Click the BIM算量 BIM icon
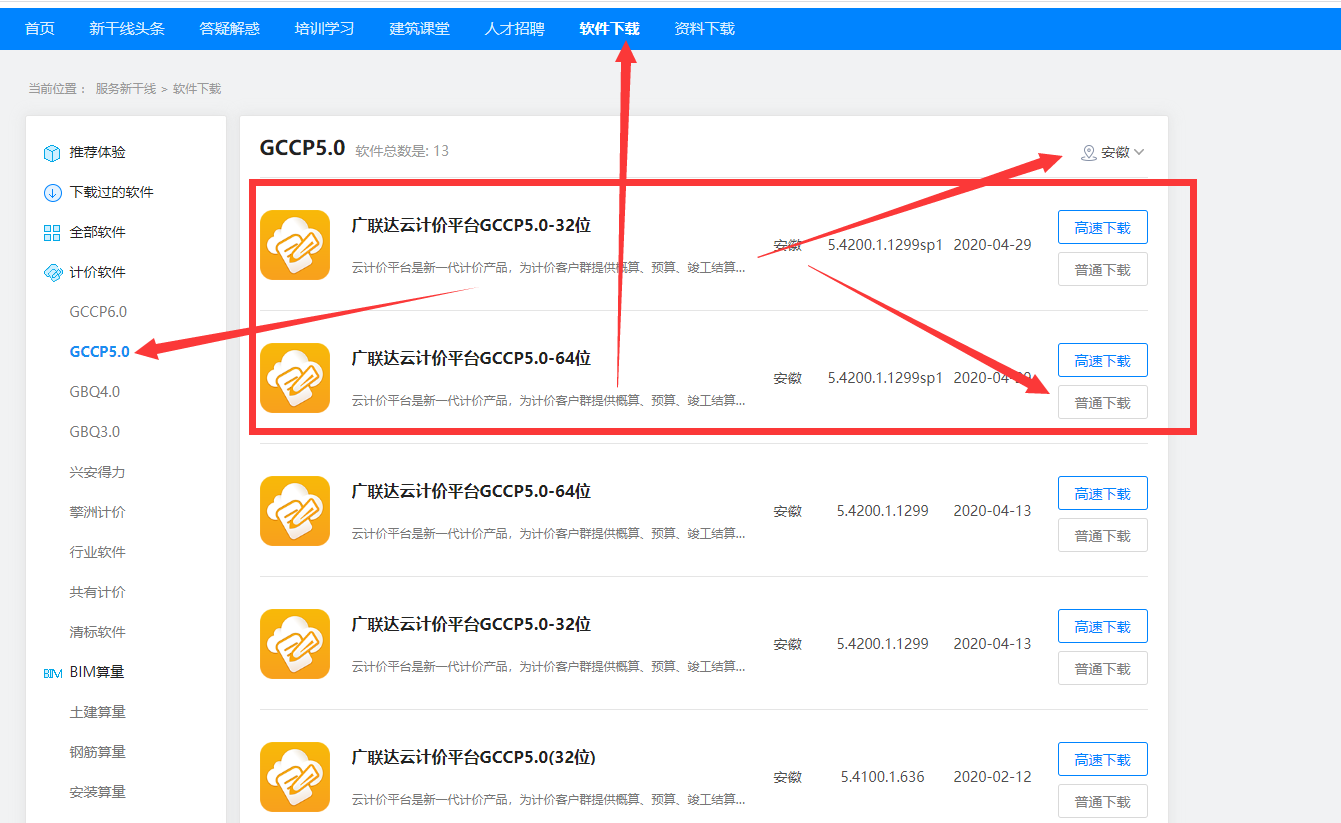1341x823 pixels. 52,673
